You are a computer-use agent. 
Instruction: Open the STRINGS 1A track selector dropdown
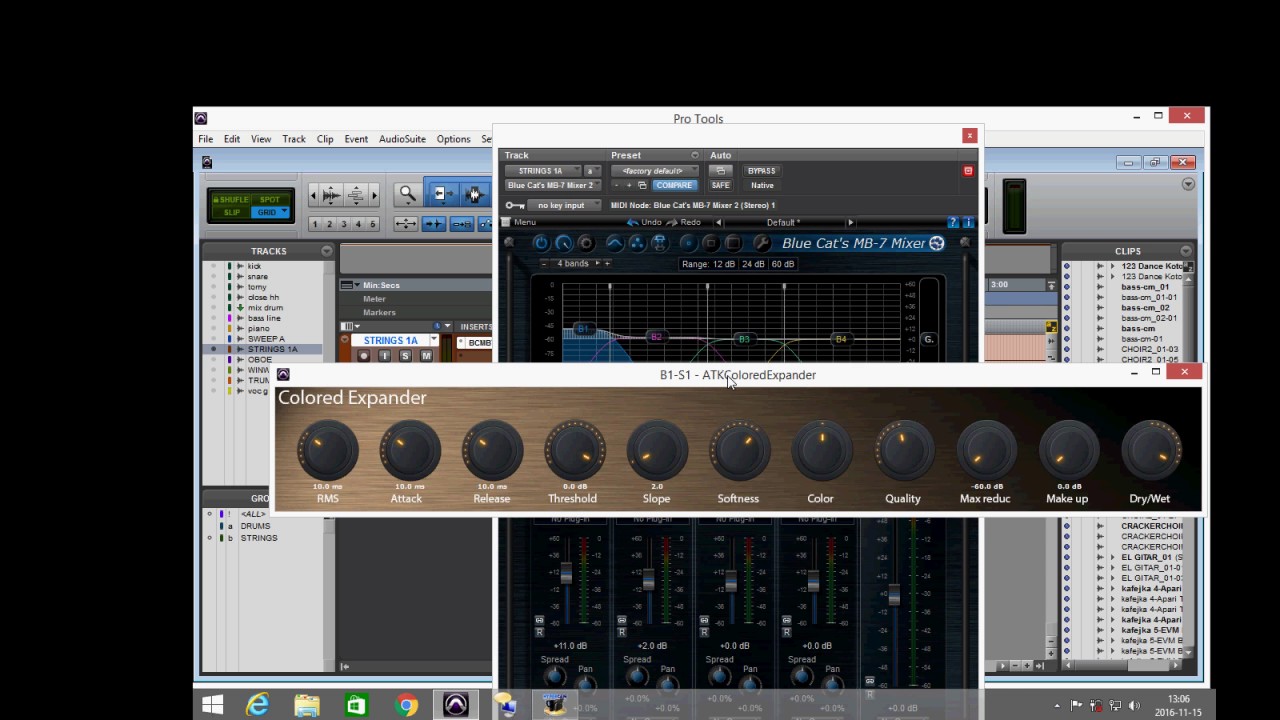pyautogui.click(x=541, y=171)
